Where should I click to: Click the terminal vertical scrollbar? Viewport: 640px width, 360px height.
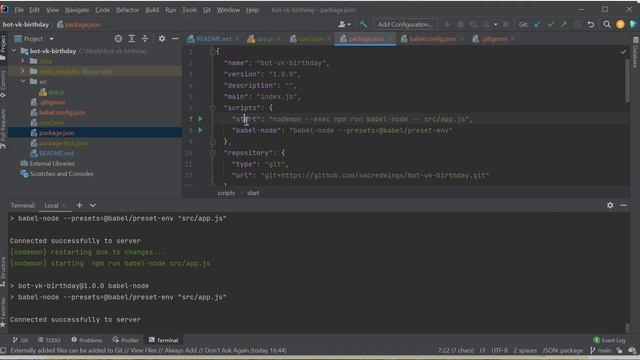point(627,327)
